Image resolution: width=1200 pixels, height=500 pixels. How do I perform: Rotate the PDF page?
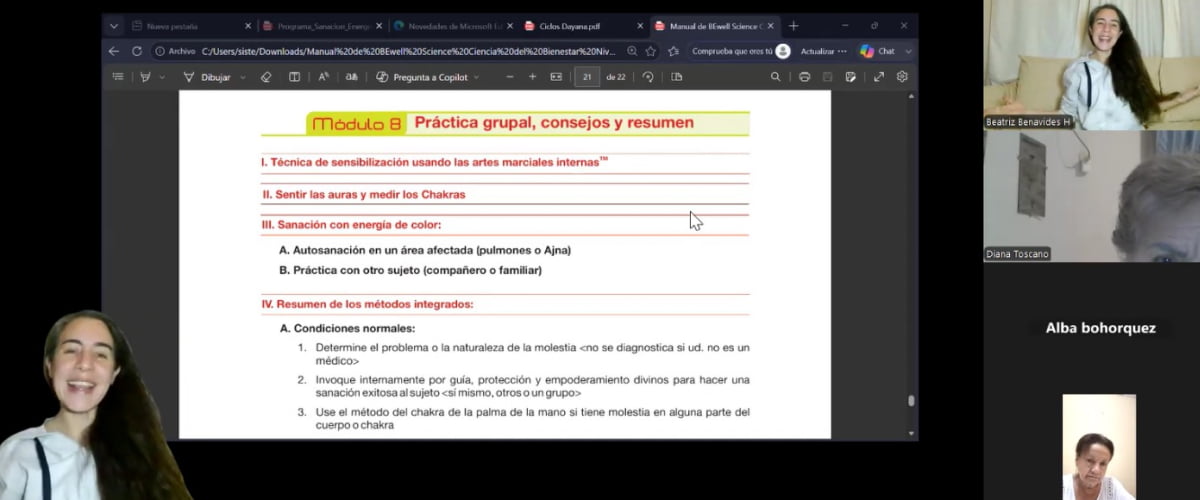tap(648, 77)
